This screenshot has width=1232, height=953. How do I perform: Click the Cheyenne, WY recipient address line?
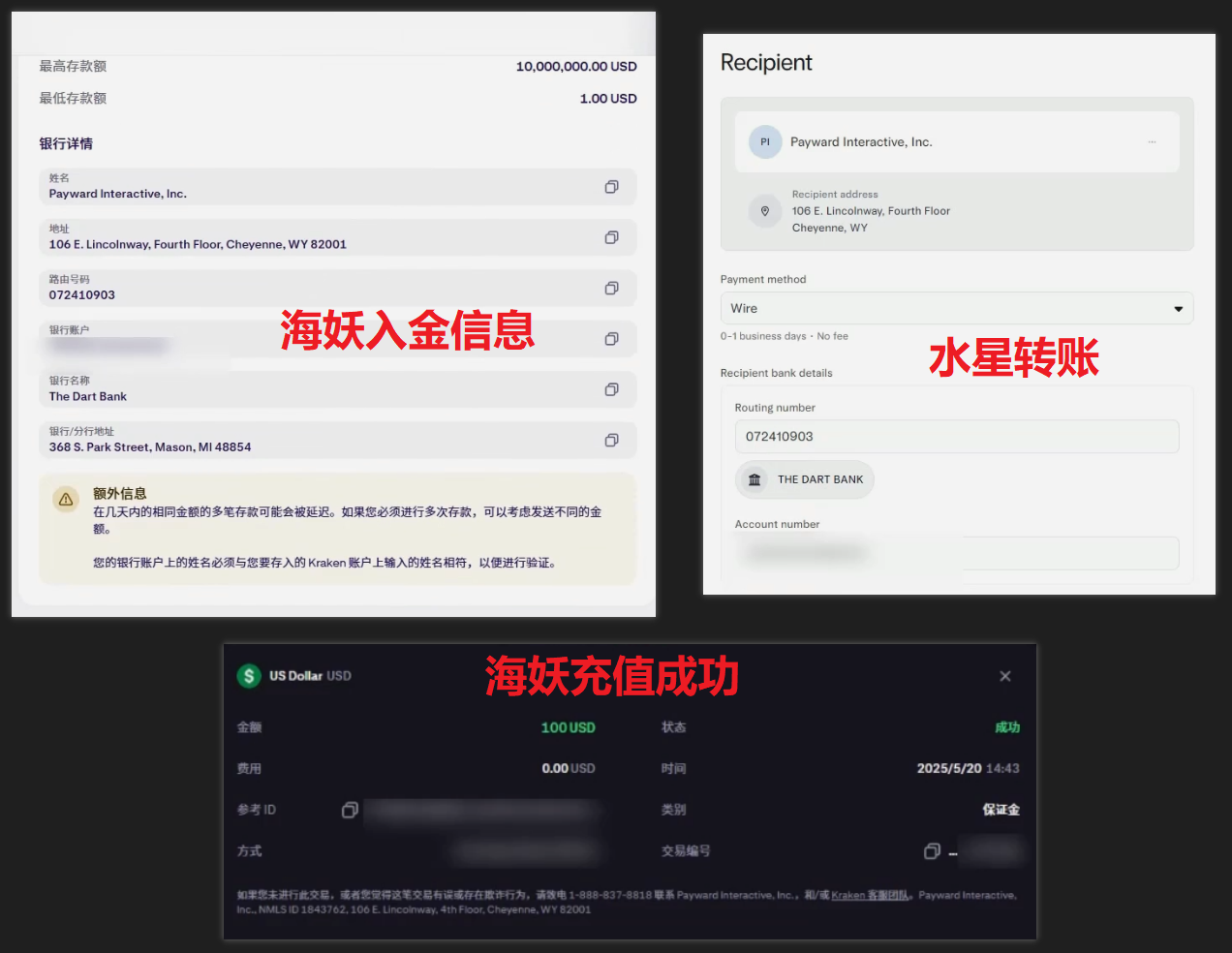[830, 229]
